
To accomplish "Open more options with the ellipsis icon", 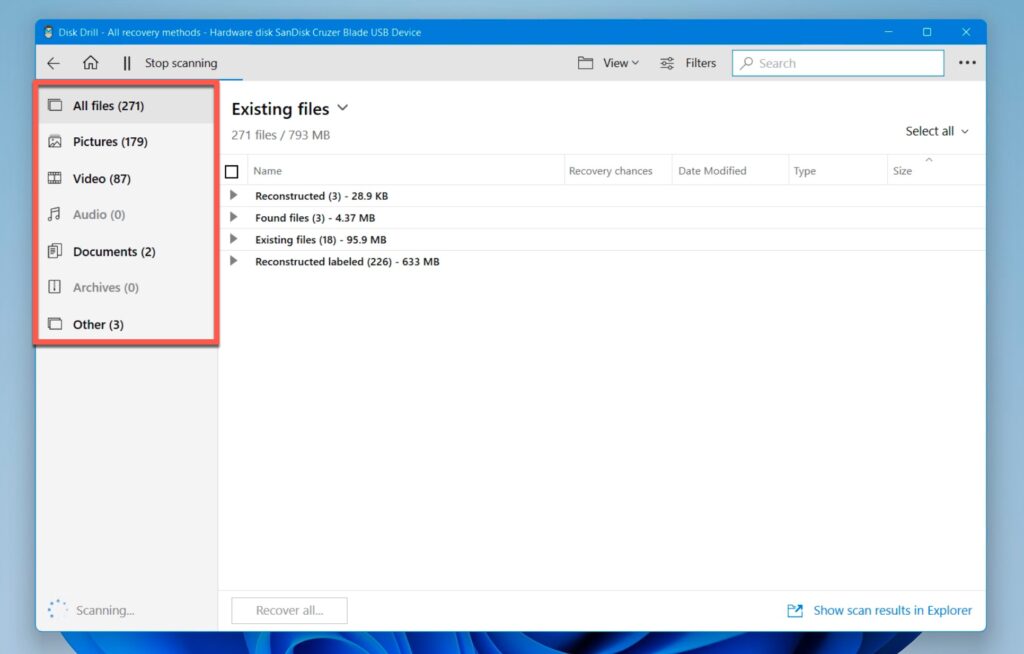I will pos(966,62).
